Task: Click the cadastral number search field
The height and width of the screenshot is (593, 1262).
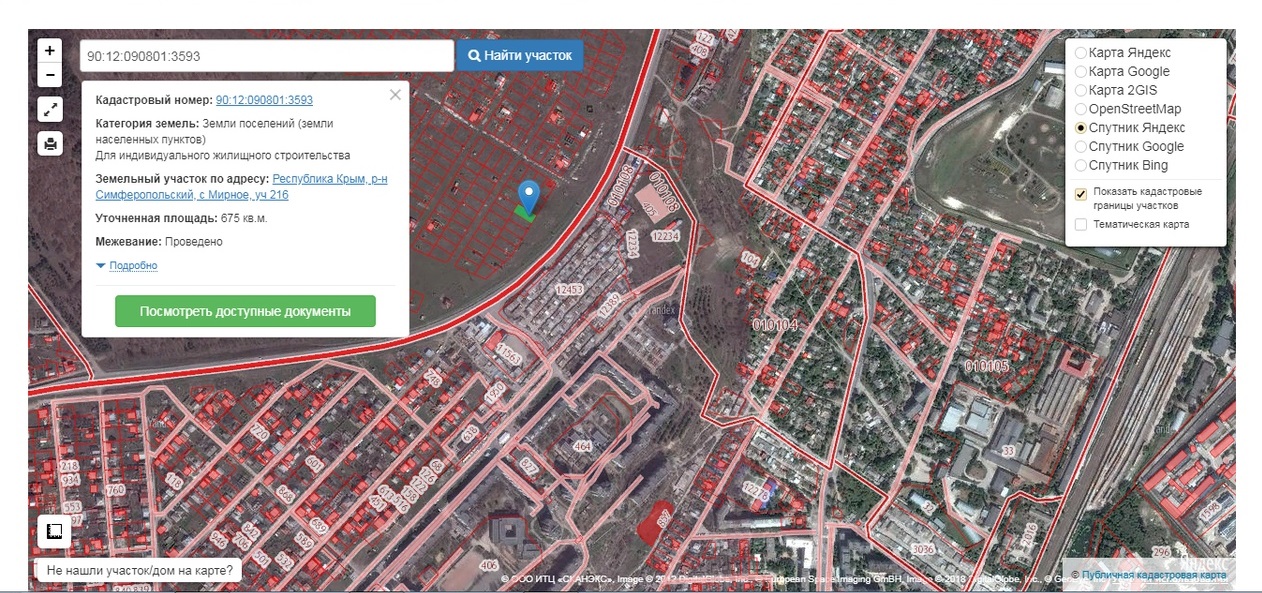Action: point(267,56)
